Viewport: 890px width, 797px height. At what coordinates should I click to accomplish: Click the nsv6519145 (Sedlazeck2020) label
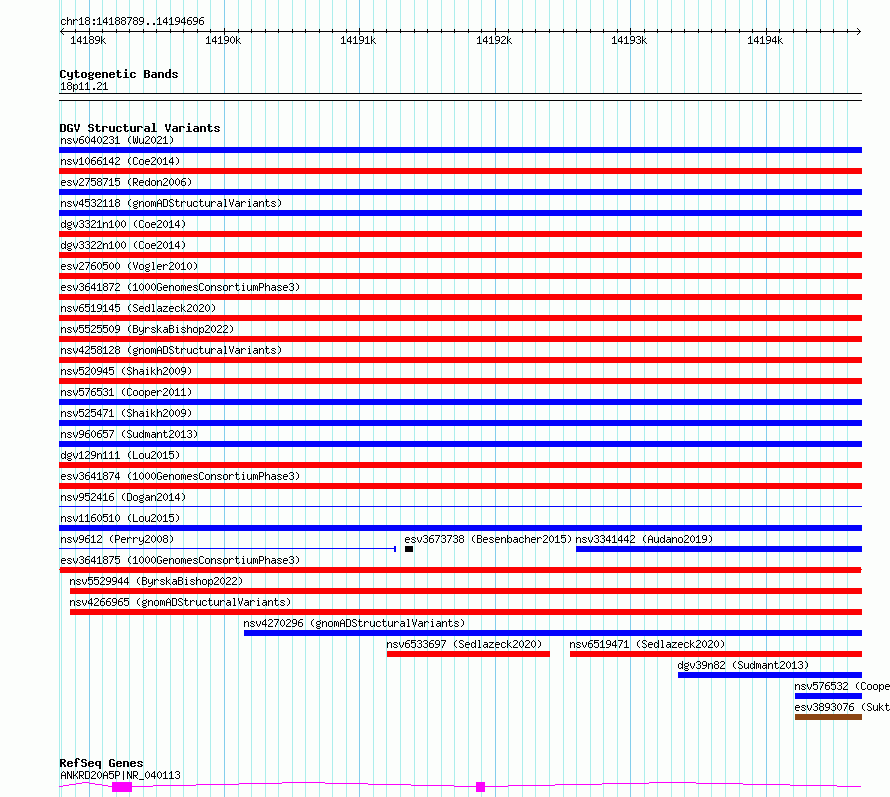tap(138, 308)
